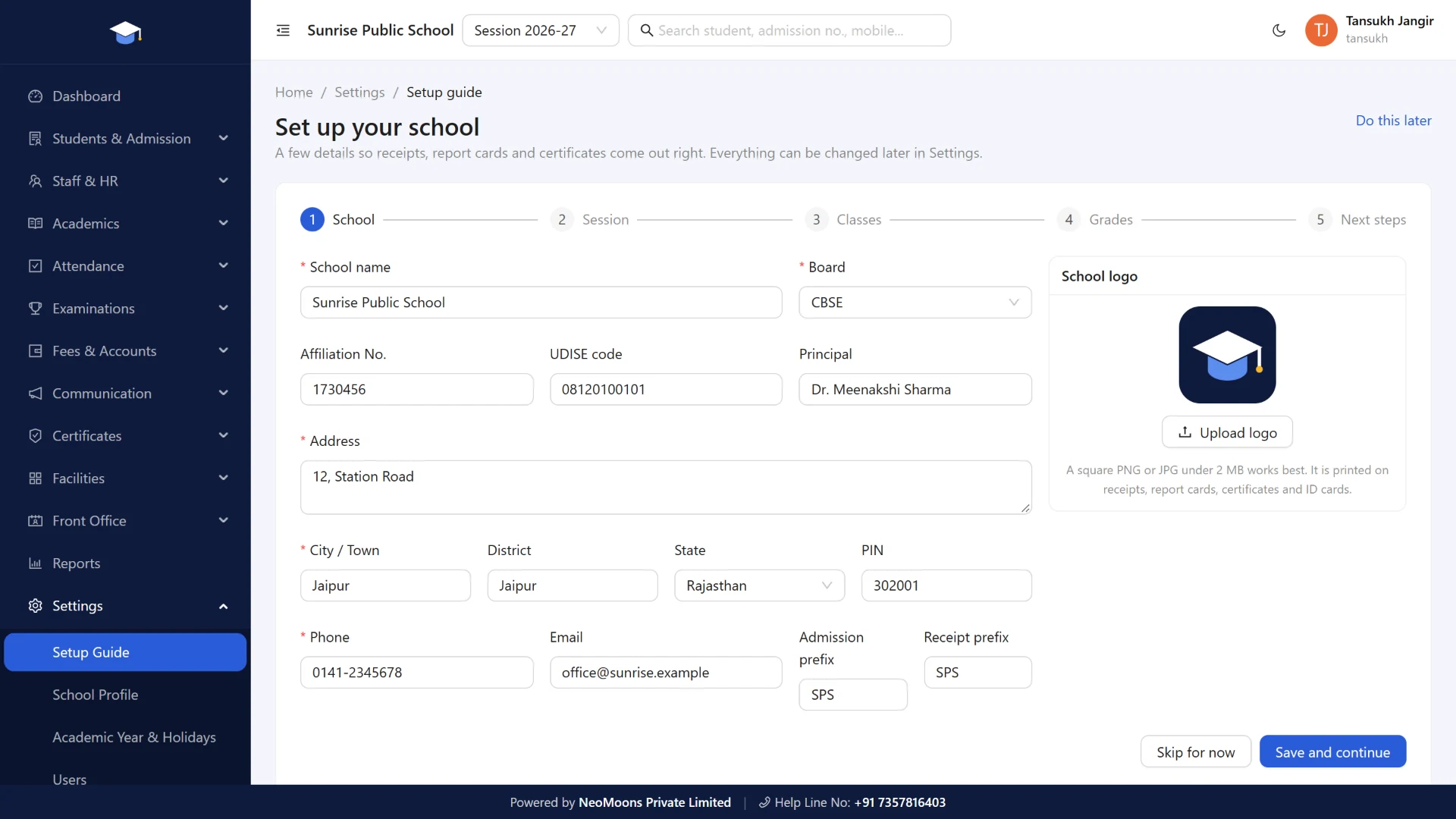Click the Staff & HR person icon
Image resolution: width=1456 pixels, height=819 pixels.
[35, 181]
